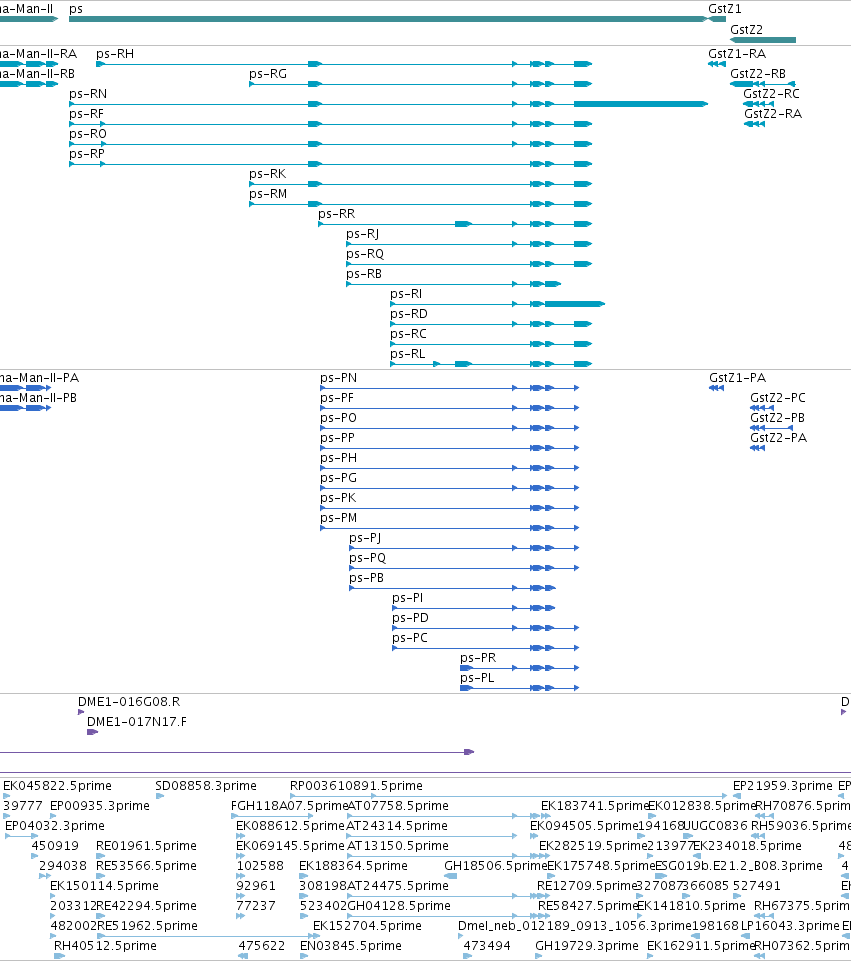The image size is (851, 961).
Task: Select the ps-PK protein label
Action: [338, 498]
